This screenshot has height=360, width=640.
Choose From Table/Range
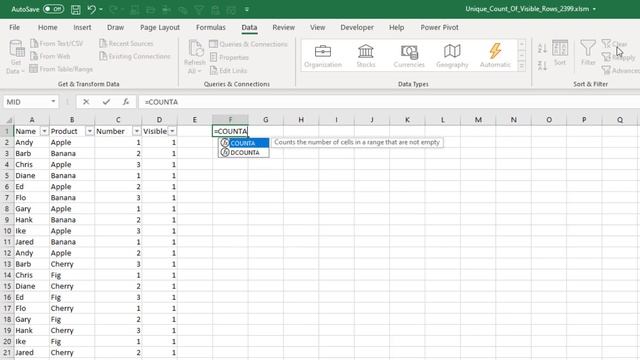point(61,69)
